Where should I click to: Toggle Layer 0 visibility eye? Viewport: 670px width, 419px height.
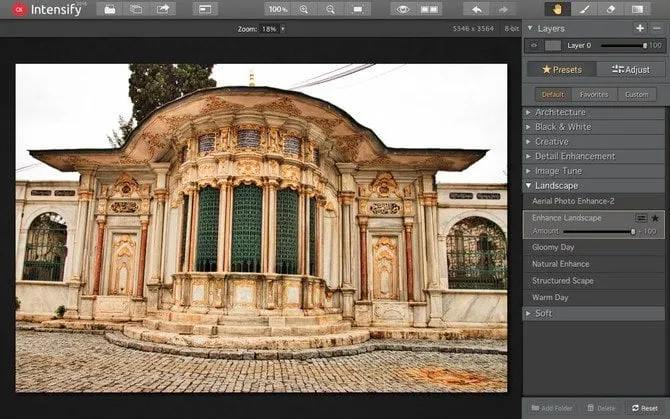pyautogui.click(x=534, y=46)
